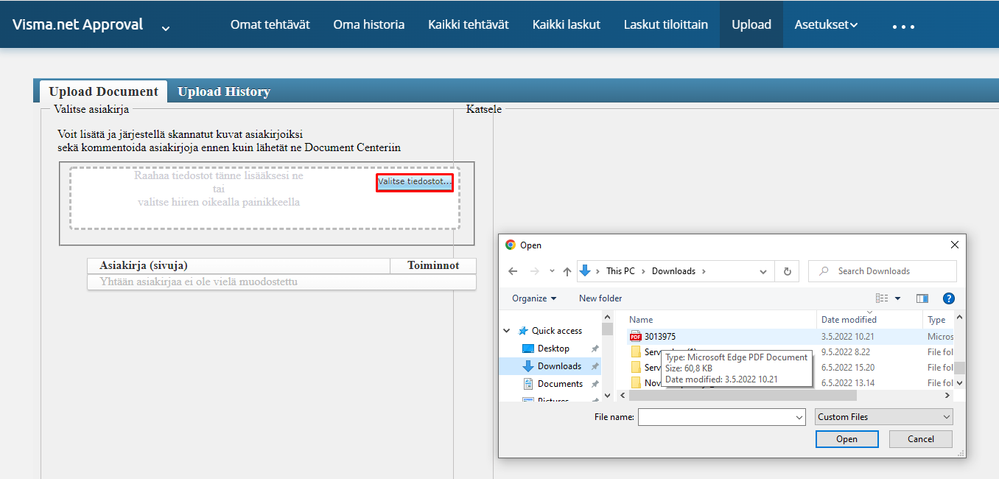This screenshot has width=999, height=479.
Task: Click the Valitse tiedostot button
Action: tap(415, 182)
